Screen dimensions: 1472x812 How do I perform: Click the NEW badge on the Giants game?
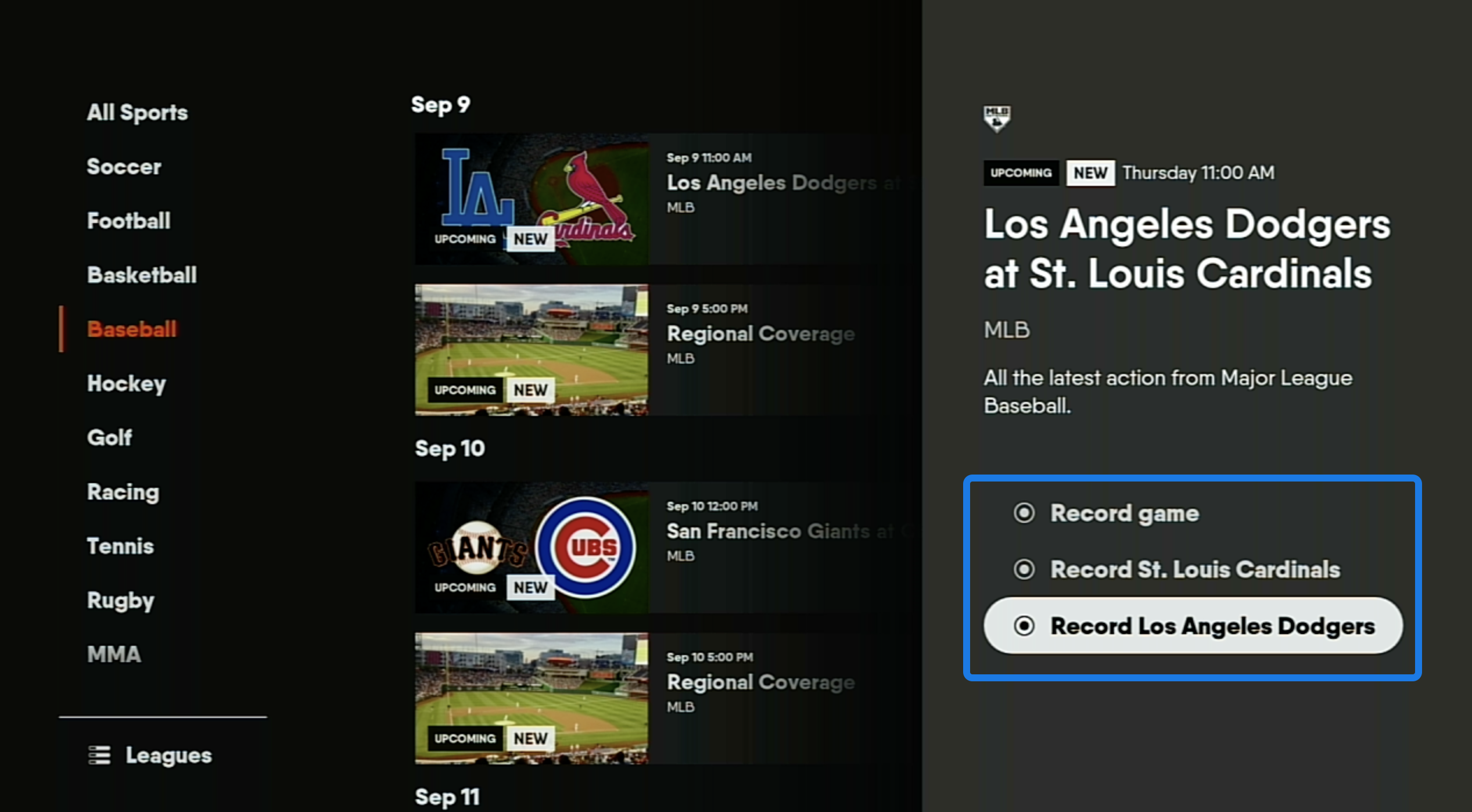[530, 587]
